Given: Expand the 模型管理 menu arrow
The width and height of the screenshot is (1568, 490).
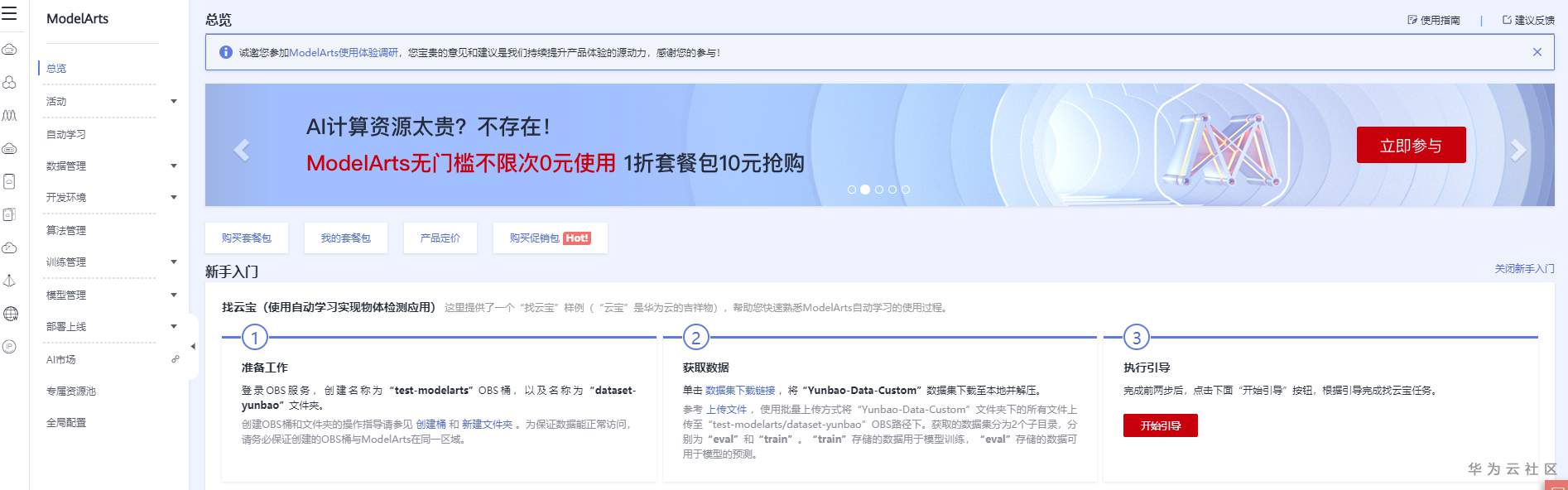Looking at the screenshot, I should [174, 295].
